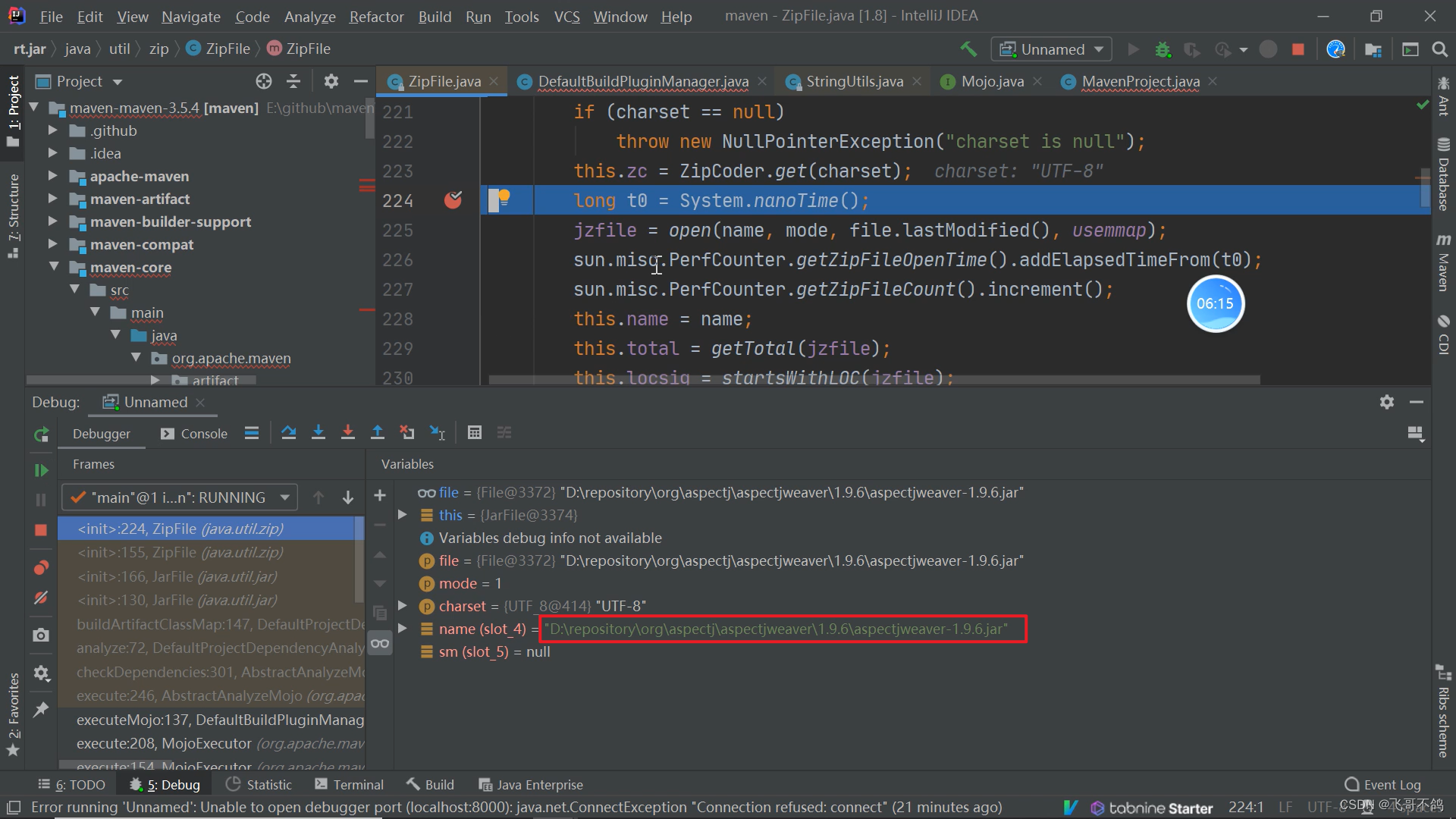Image resolution: width=1456 pixels, height=819 pixels.
Task: Open the Unnamed run configuration dropdown
Action: (1051, 49)
